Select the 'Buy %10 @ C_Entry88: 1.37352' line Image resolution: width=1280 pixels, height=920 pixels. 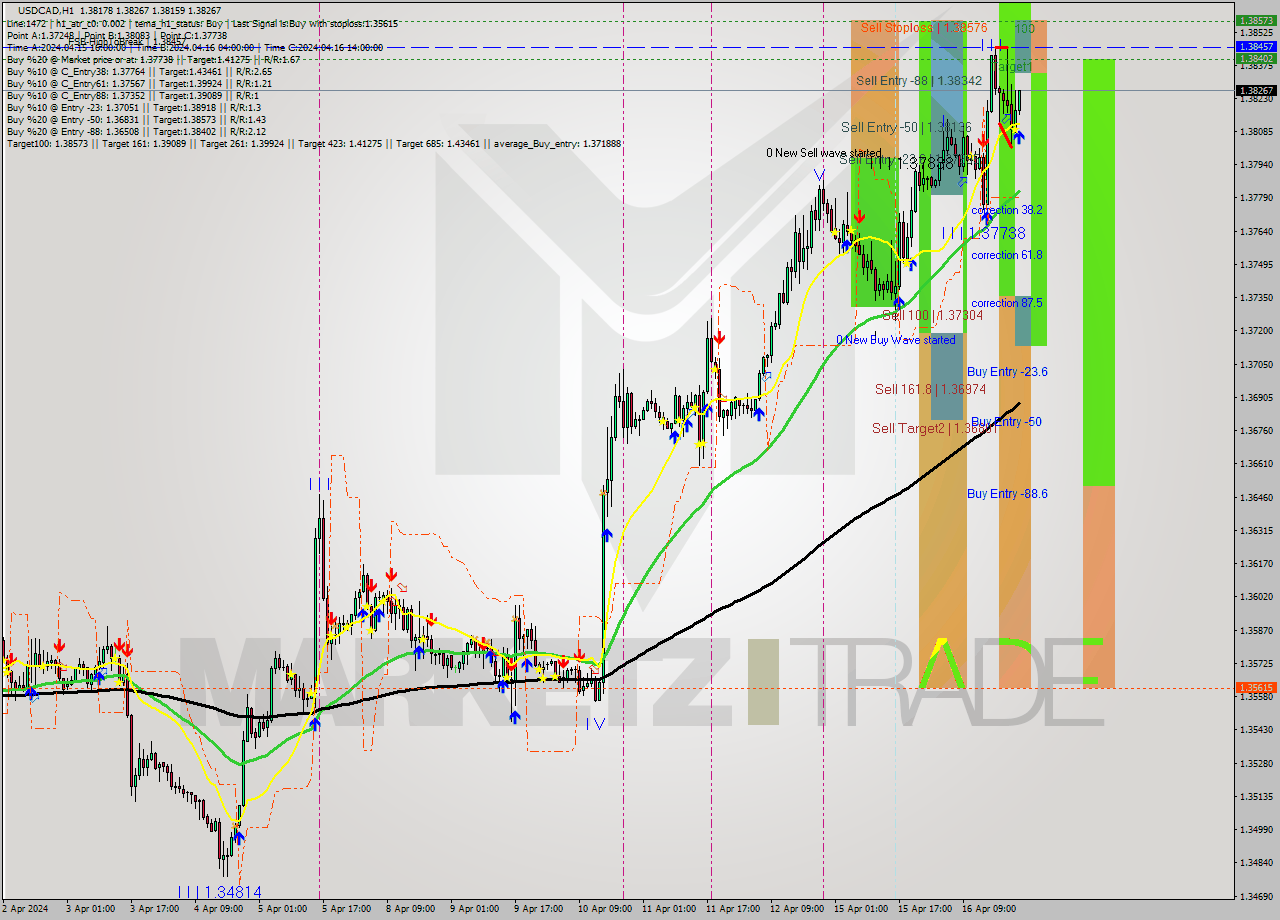coord(132,96)
